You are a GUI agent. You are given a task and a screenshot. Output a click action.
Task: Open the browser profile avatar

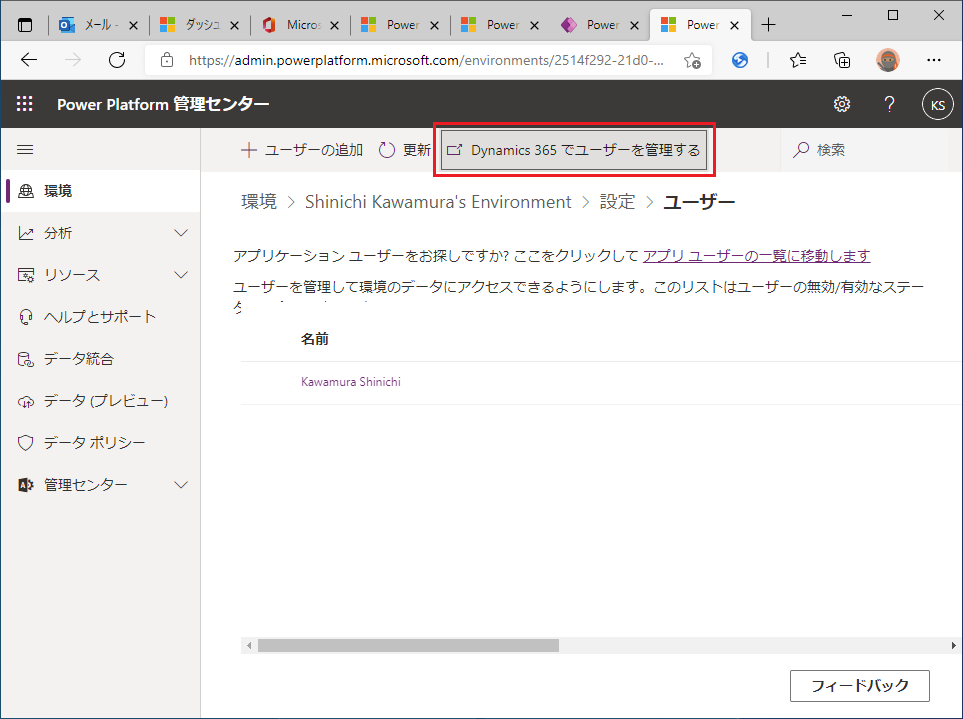pyautogui.click(x=887, y=60)
